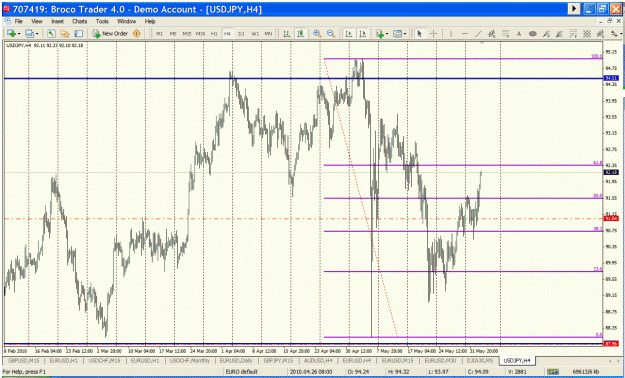Select the Equidistant Channel tool
Viewport: 625px width, 378px height.
[x=491, y=34]
